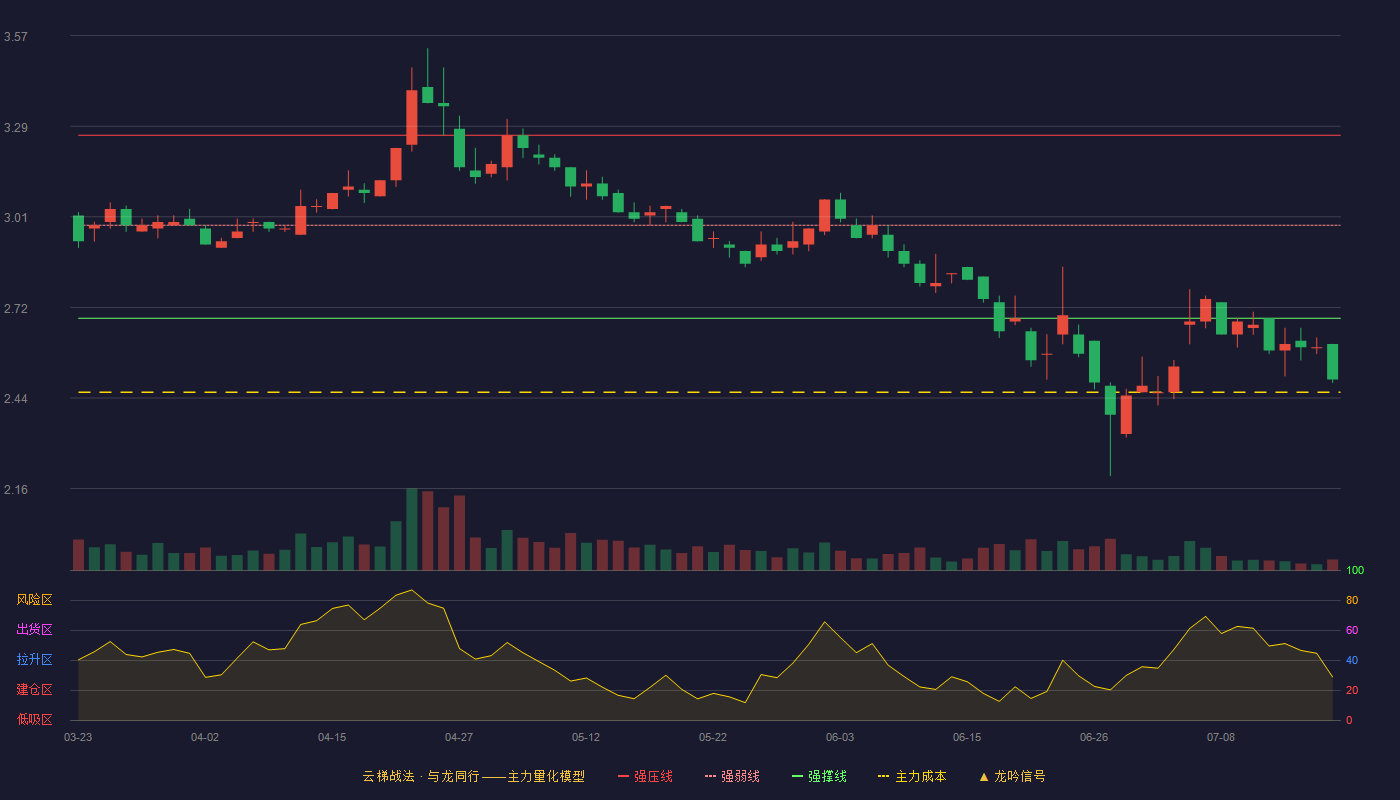Click the green 100 indicator axis value
The height and width of the screenshot is (800, 1400).
point(1355,570)
